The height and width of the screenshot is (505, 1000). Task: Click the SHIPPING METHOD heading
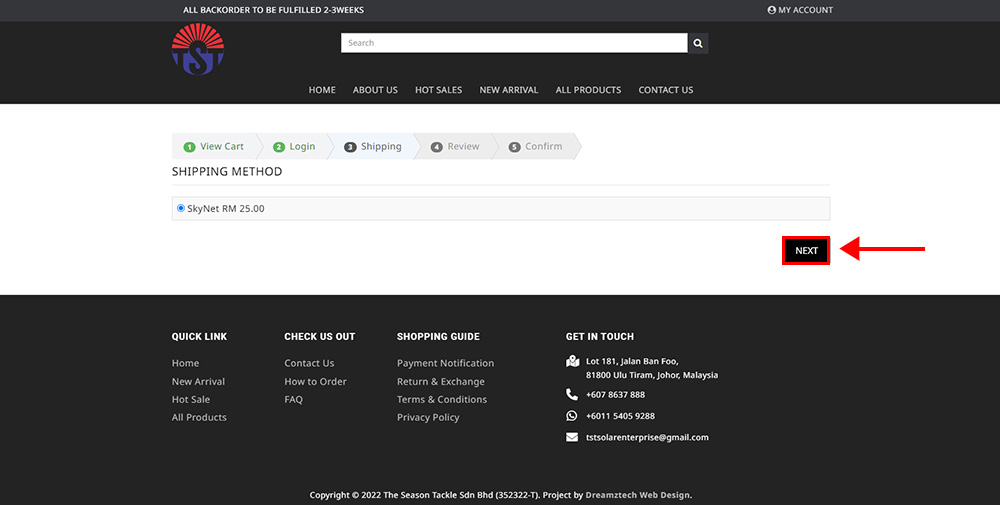[x=227, y=172]
